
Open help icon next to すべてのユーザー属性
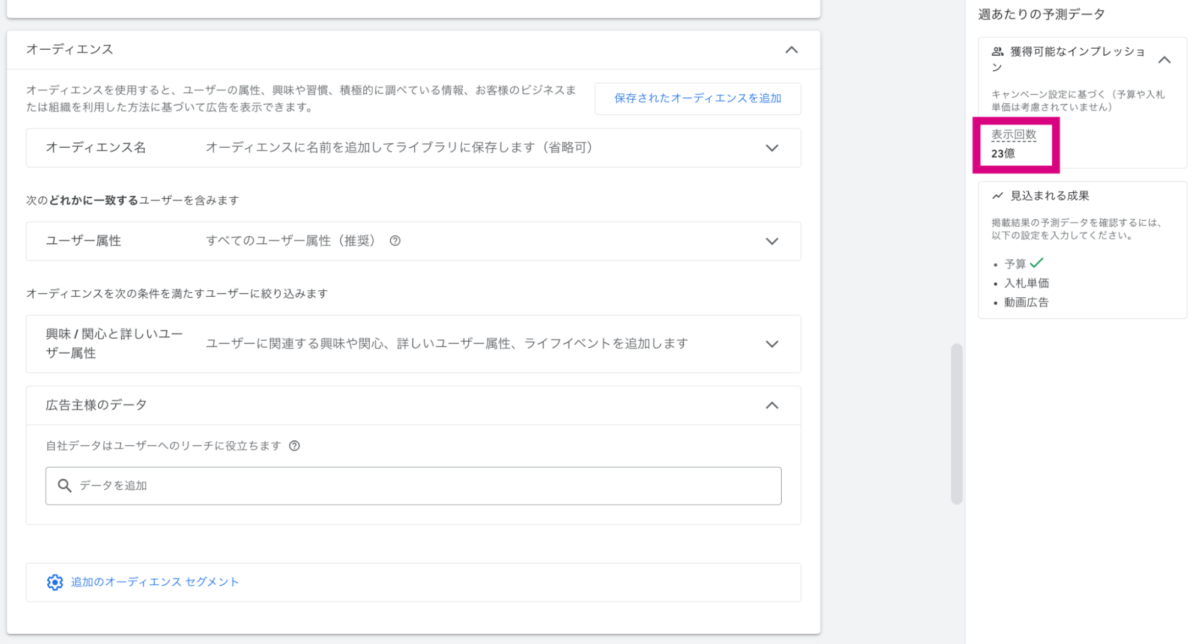pos(395,241)
